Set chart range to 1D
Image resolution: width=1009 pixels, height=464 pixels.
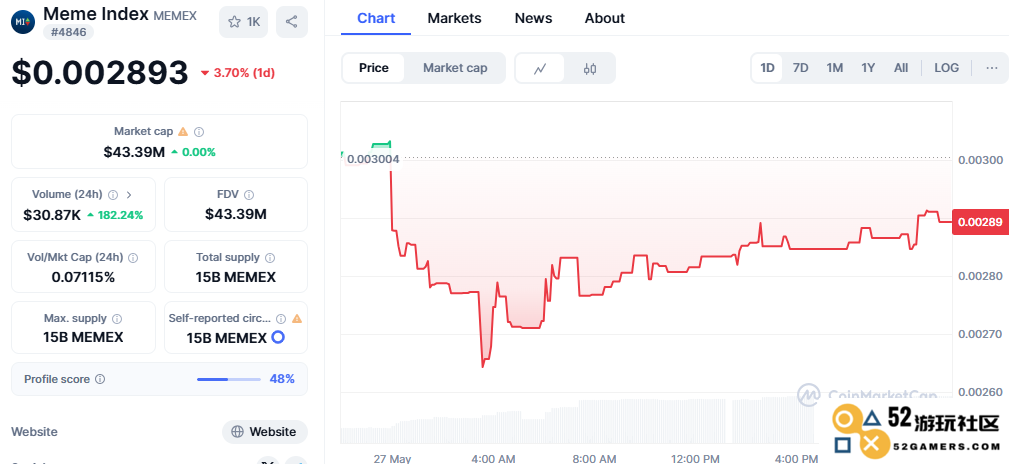[x=767, y=68]
